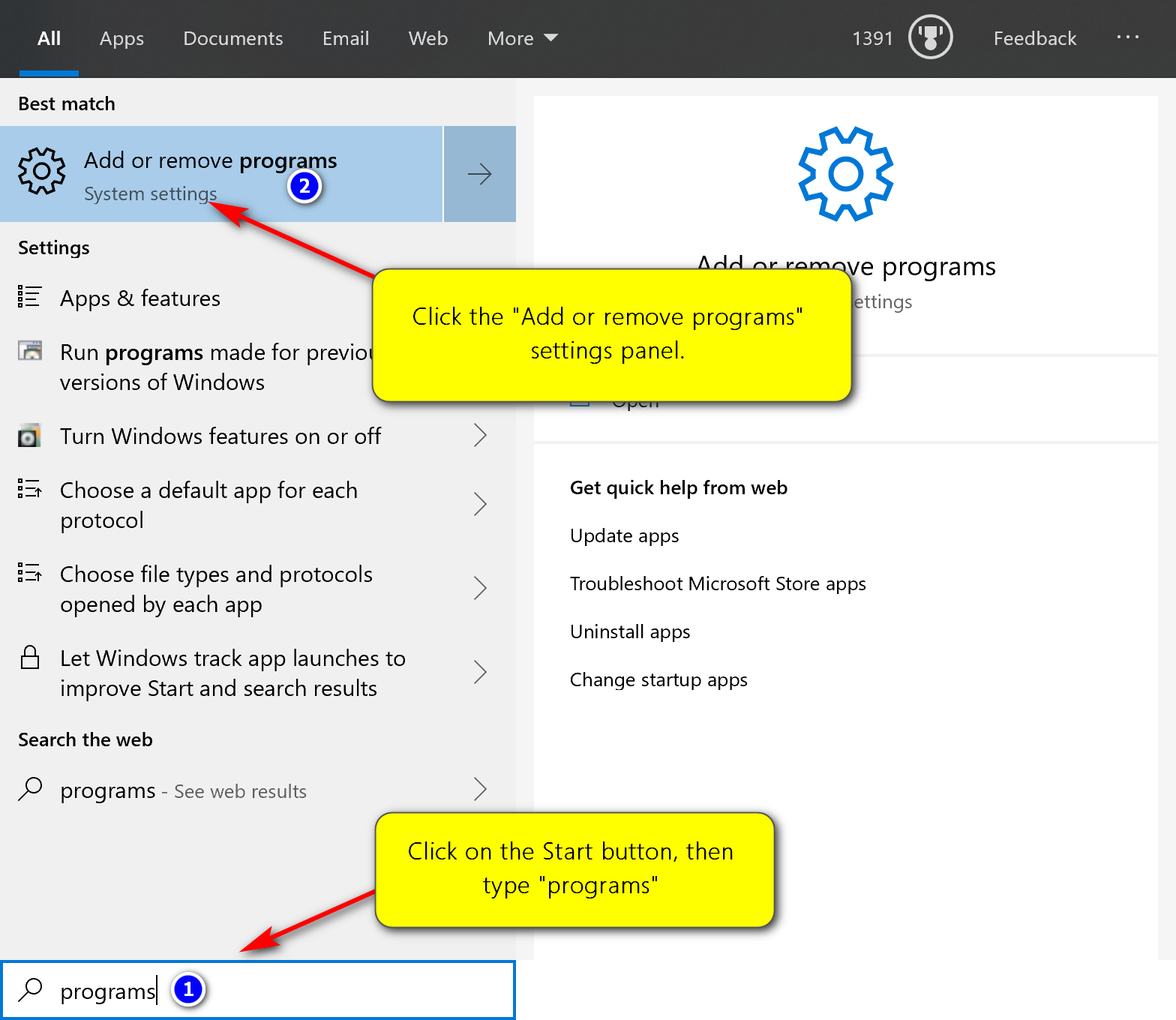
Task: Click the gear icon beside Add or remove programs
Action: [41, 171]
